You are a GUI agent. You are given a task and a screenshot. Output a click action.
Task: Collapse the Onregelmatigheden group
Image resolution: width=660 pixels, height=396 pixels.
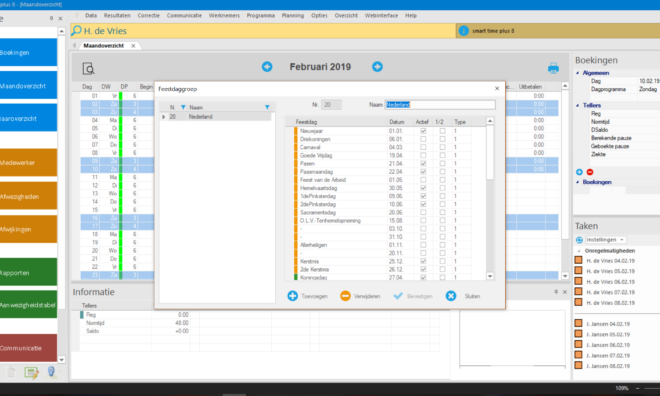579,251
